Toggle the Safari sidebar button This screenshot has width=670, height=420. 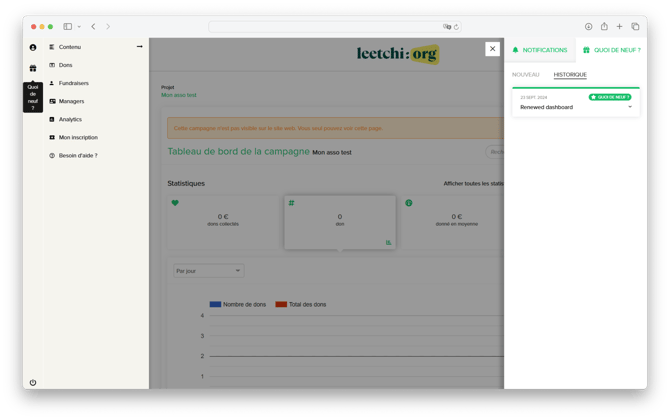68,26
